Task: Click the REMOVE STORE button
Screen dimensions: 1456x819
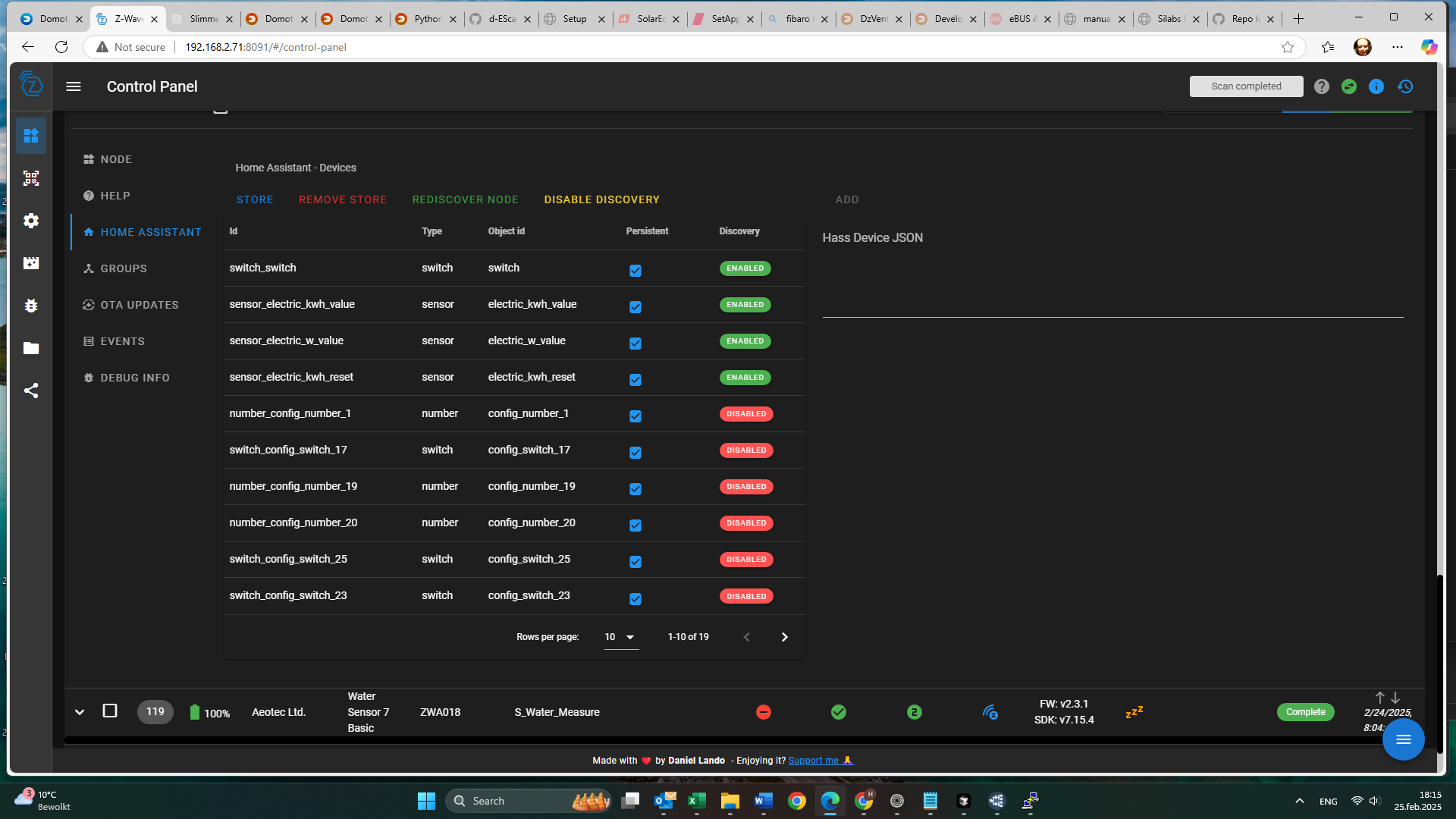Action: [343, 199]
